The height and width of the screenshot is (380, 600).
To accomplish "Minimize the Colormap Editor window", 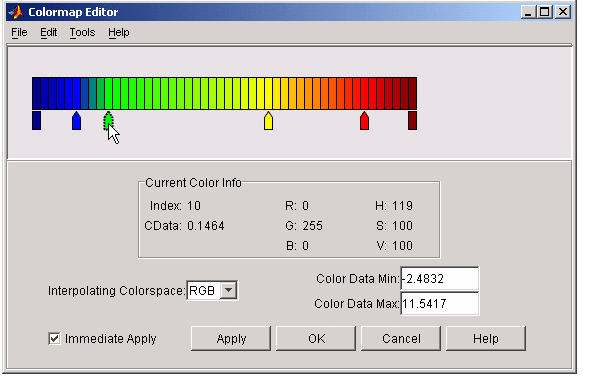I will tap(528, 12).
